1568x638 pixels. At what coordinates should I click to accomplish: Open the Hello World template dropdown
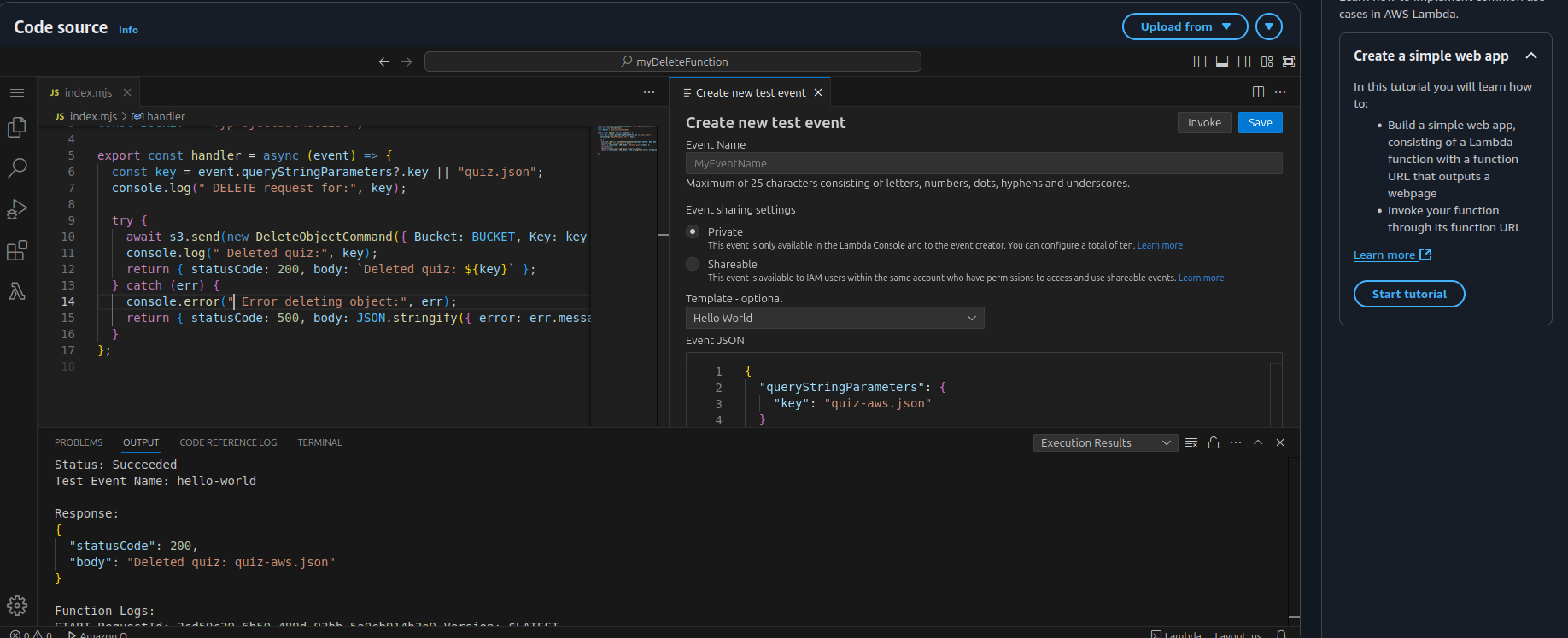(834, 318)
